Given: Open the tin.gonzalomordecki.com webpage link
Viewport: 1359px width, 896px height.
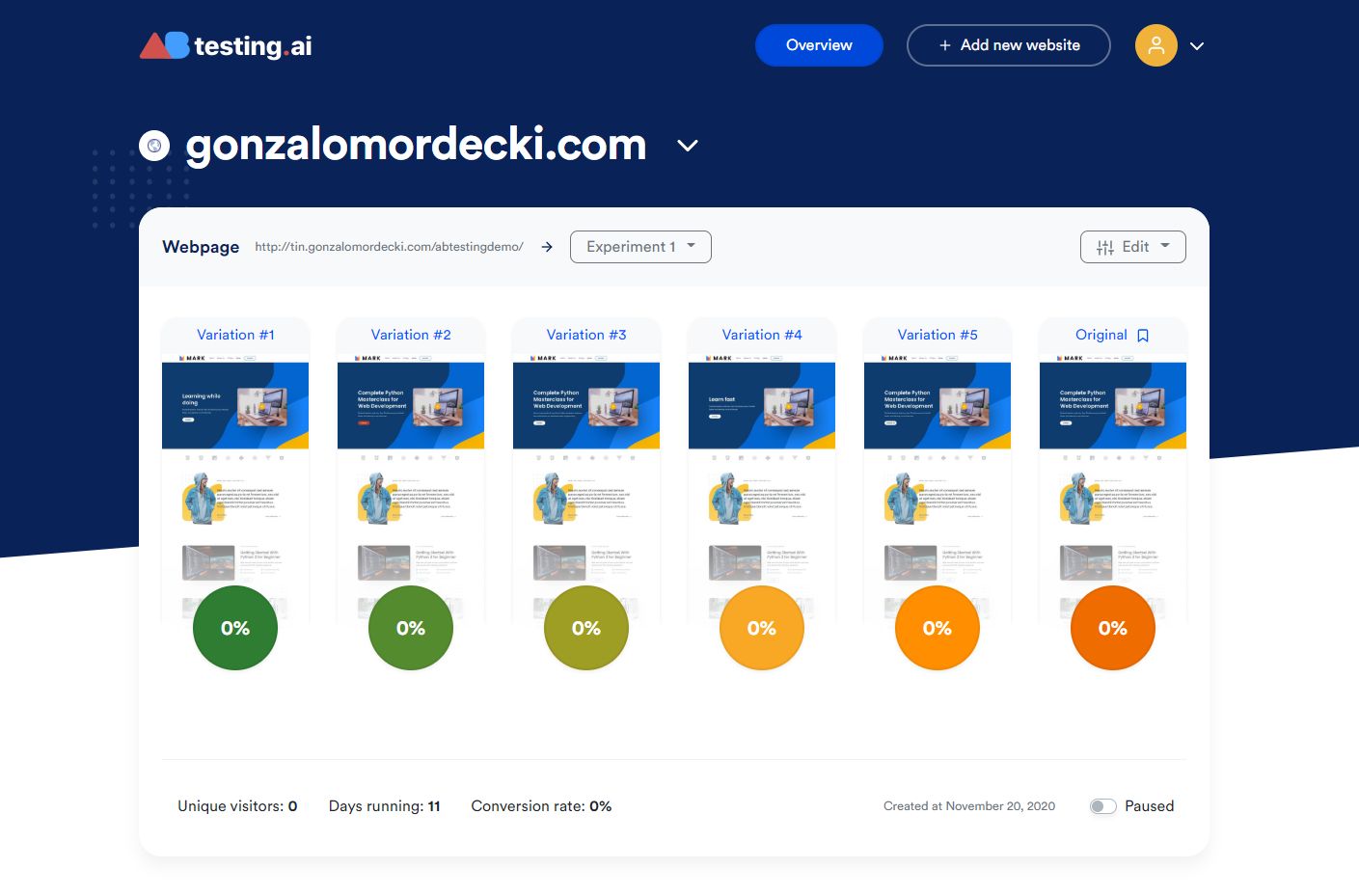Looking at the screenshot, I should 389,247.
